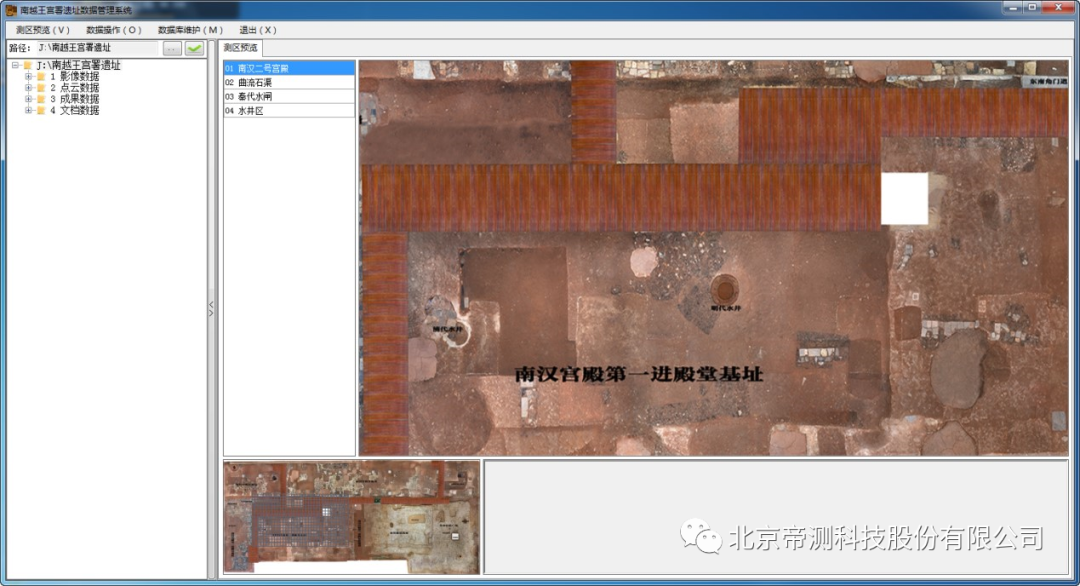Open the 数据操作 (O) menu

114,30
